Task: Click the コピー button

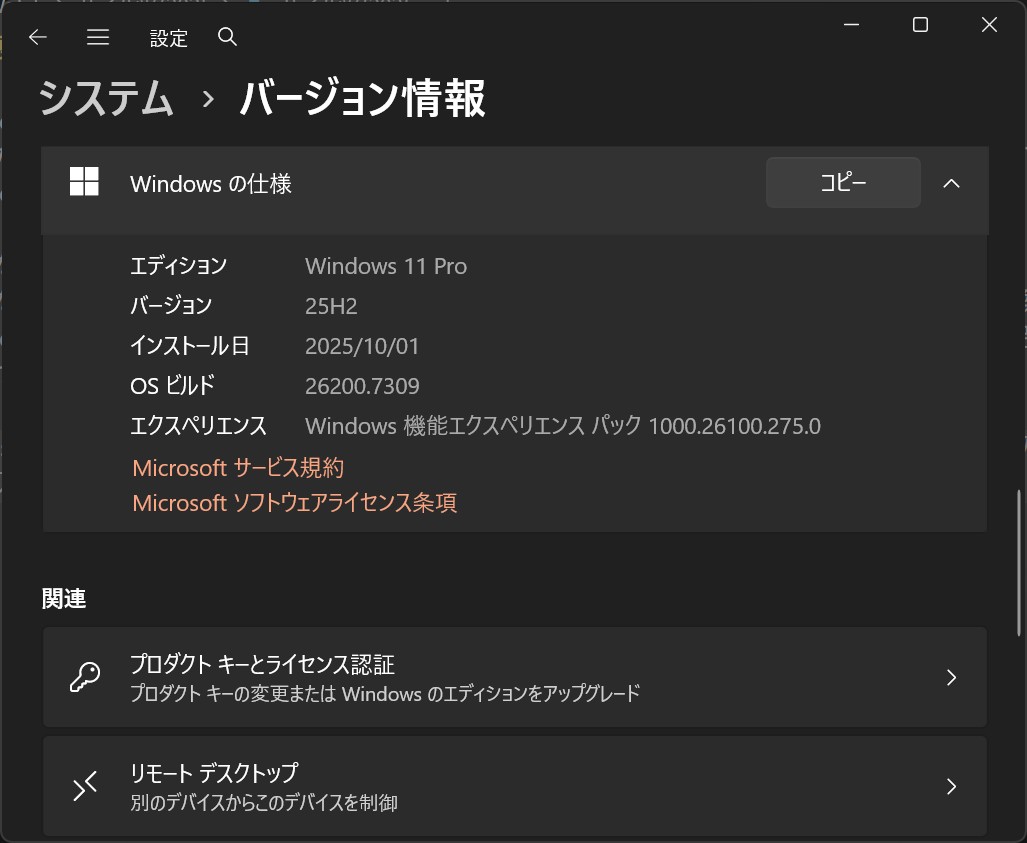Action: [843, 183]
